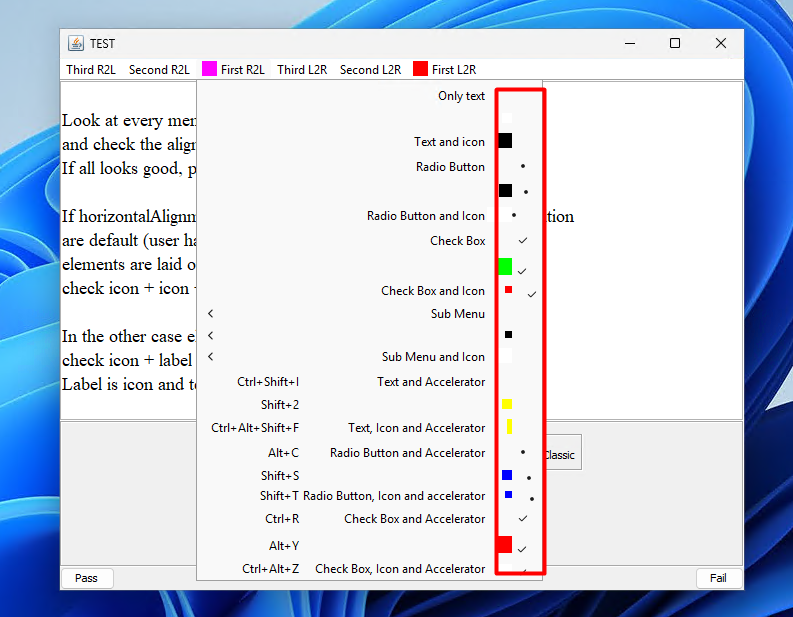The height and width of the screenshot is (617, 793).
Task: Open the 'Third L2R' menu
Action: [302, 70]
